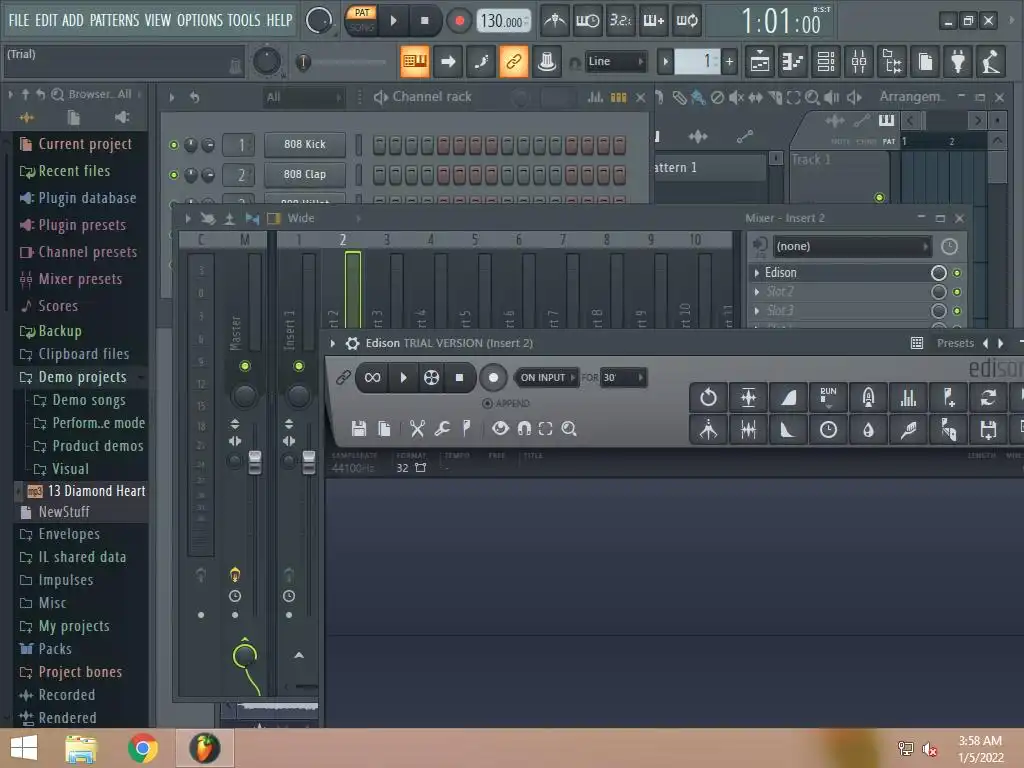Open the OPTIONS menu

[x=200, y=20]
